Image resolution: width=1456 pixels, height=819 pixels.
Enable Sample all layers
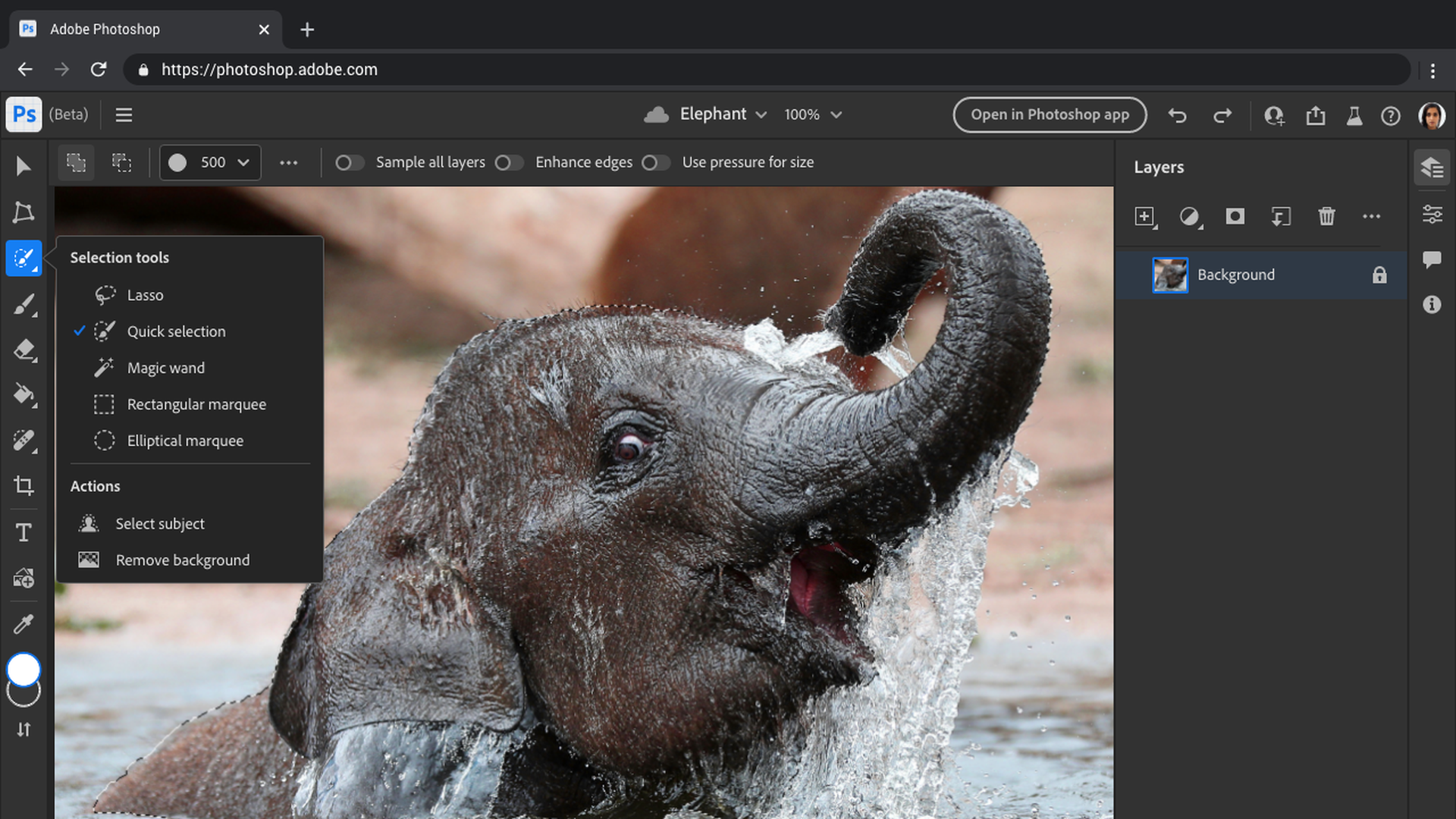350,162
